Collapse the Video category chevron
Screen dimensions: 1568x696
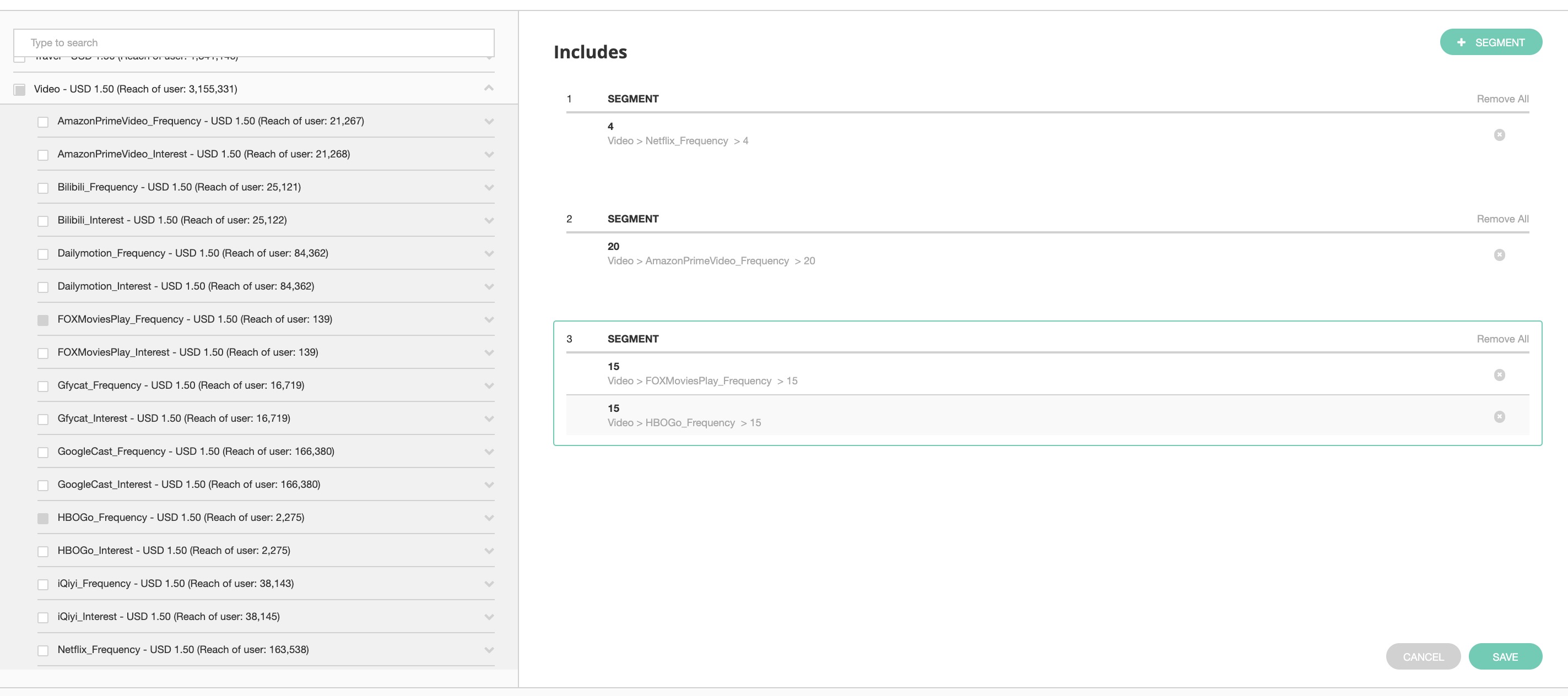489,89
